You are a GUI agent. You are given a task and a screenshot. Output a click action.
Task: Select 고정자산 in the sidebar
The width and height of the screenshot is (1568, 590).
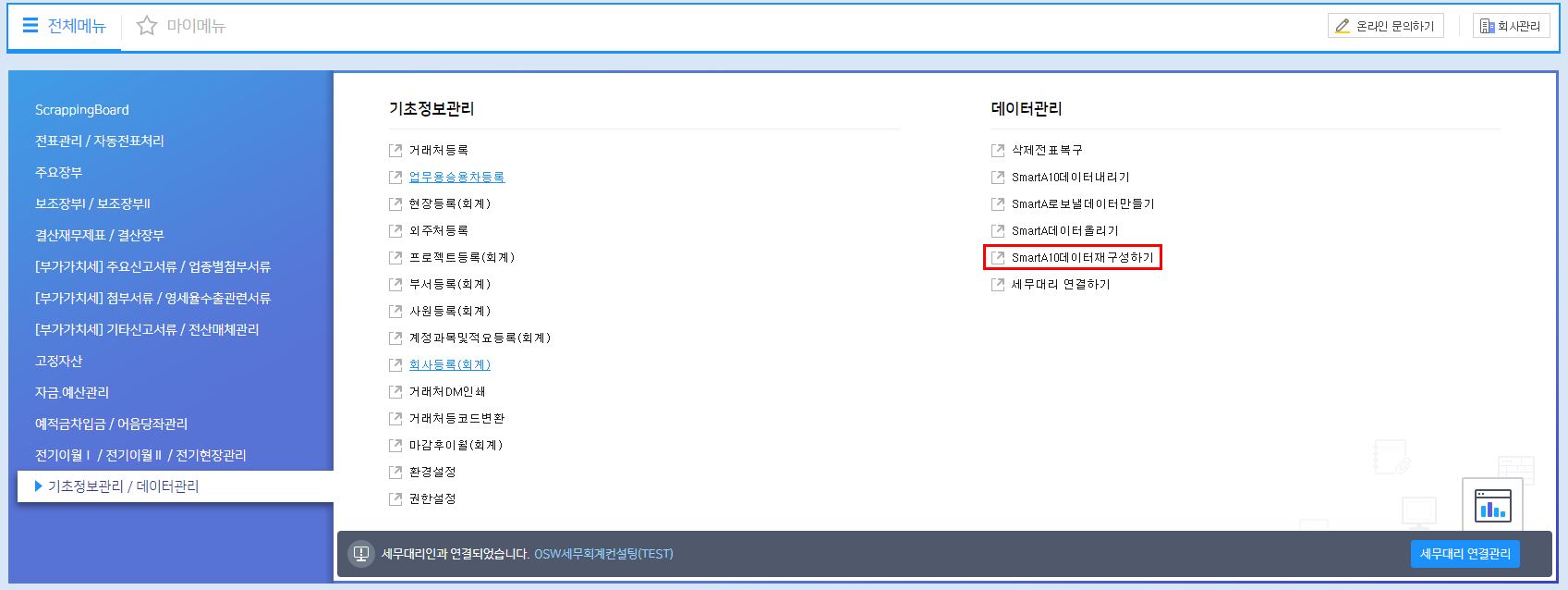coord(58,361)
